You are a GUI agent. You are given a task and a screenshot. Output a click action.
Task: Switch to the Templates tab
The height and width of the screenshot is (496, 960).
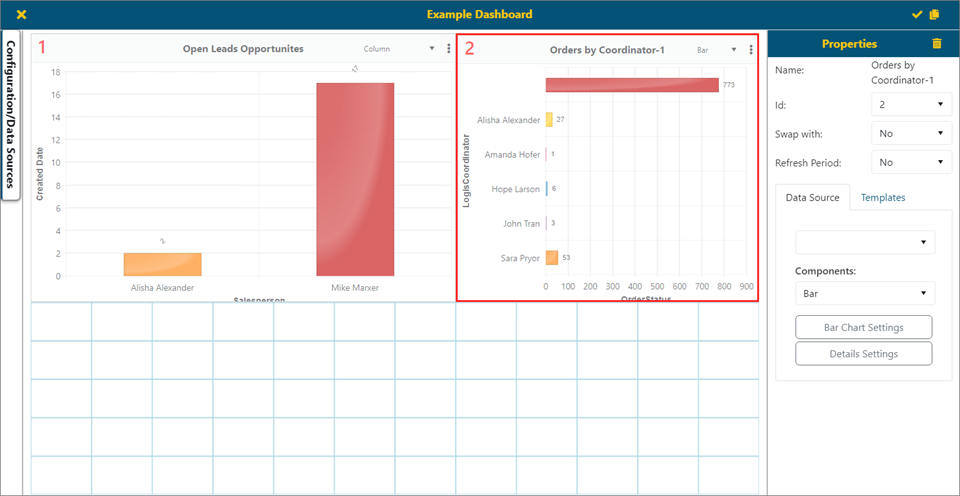883,198
